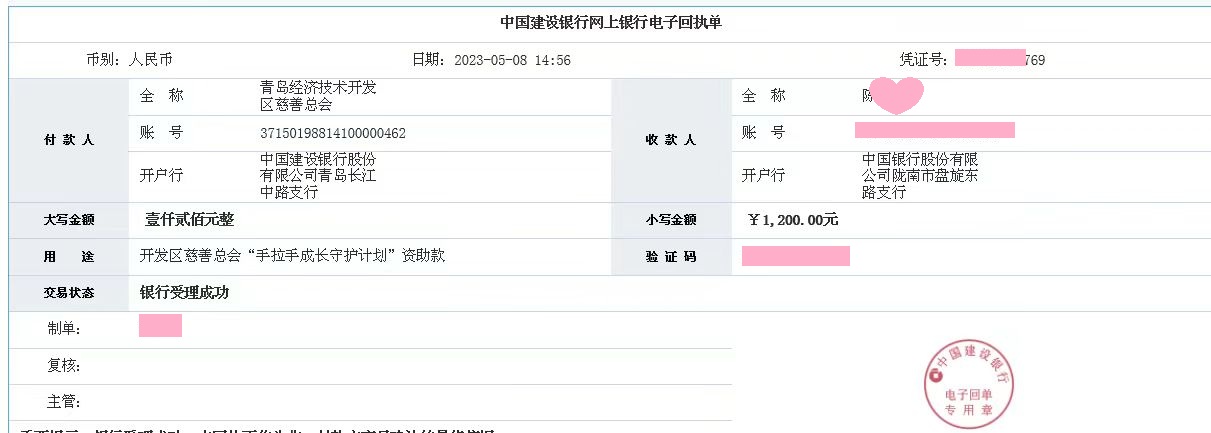Click the 收款人 header cell
Image resolution: width=1211 pixels, height=433 pixels.
[670, 140]
